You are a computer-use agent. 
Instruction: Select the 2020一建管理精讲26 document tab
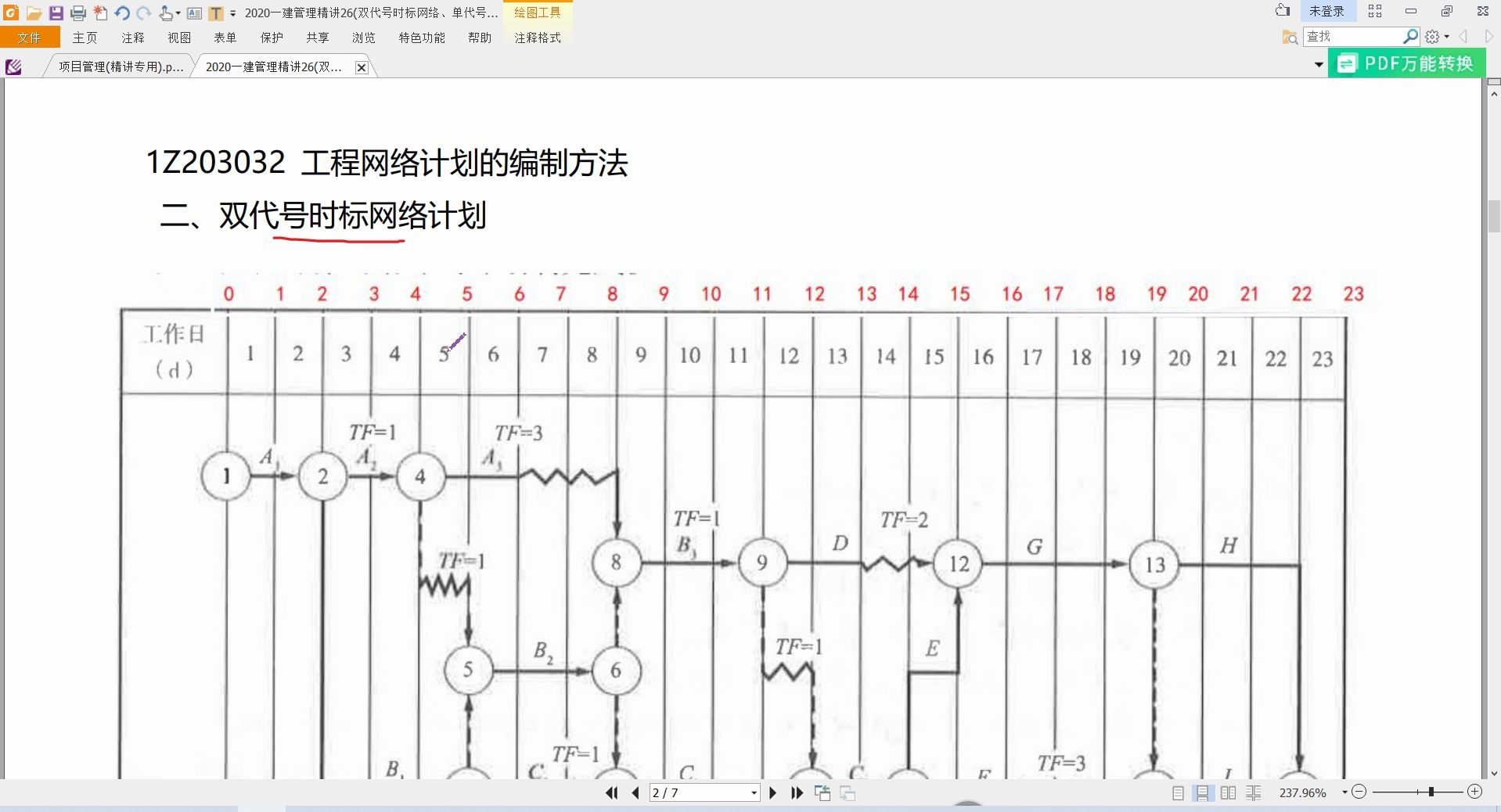coord(274,67)
